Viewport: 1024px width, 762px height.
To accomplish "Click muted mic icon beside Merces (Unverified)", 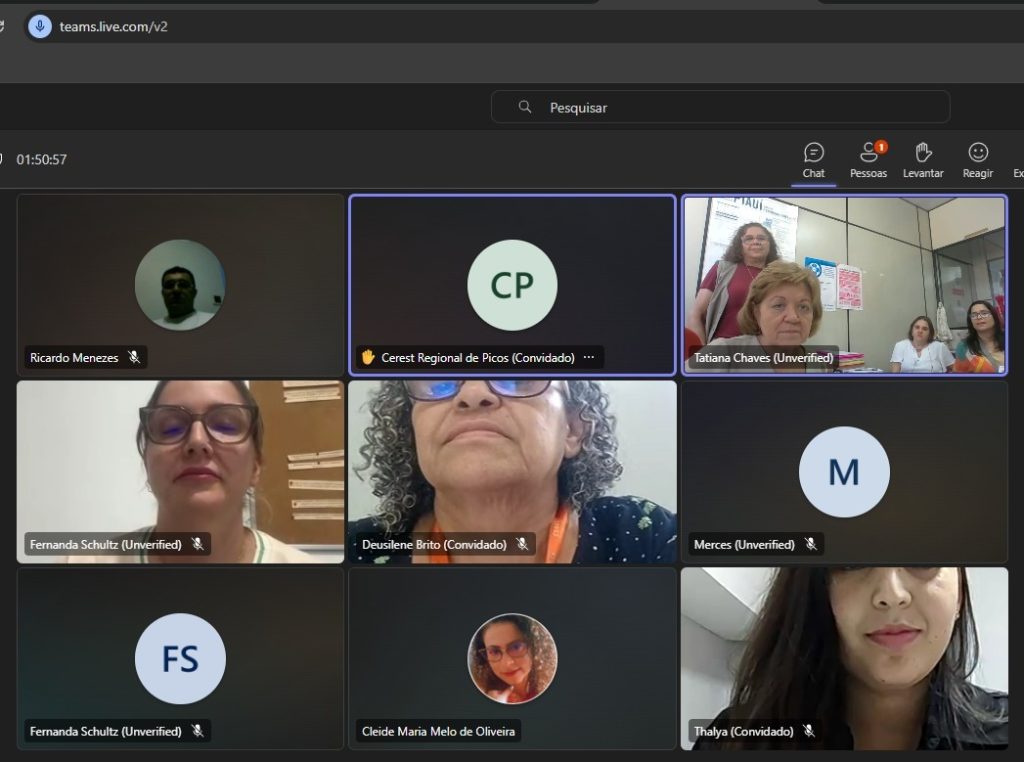I will pos(810,544).
